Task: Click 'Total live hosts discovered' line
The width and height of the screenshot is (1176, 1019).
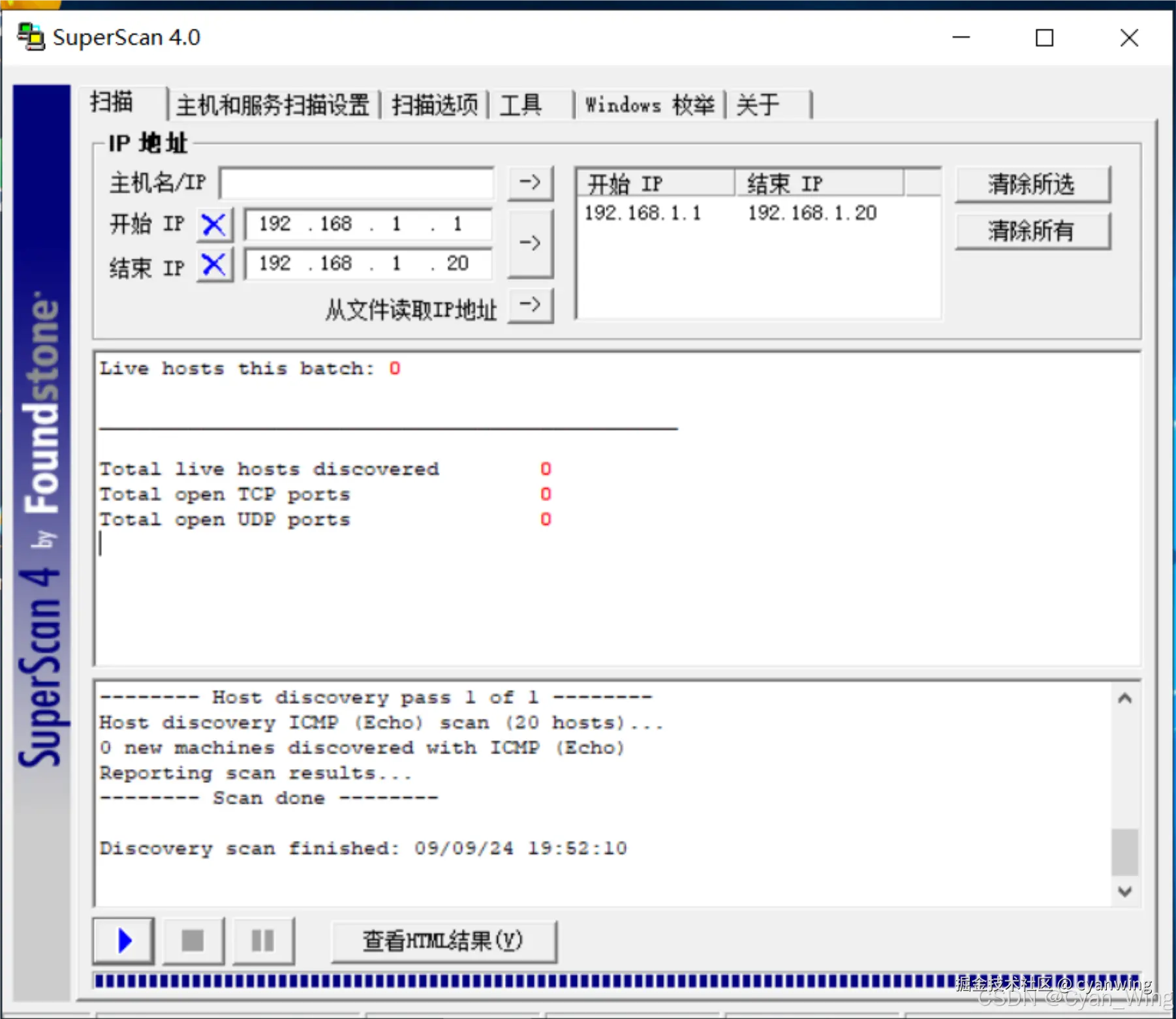Action: click(x=325, y=469)
